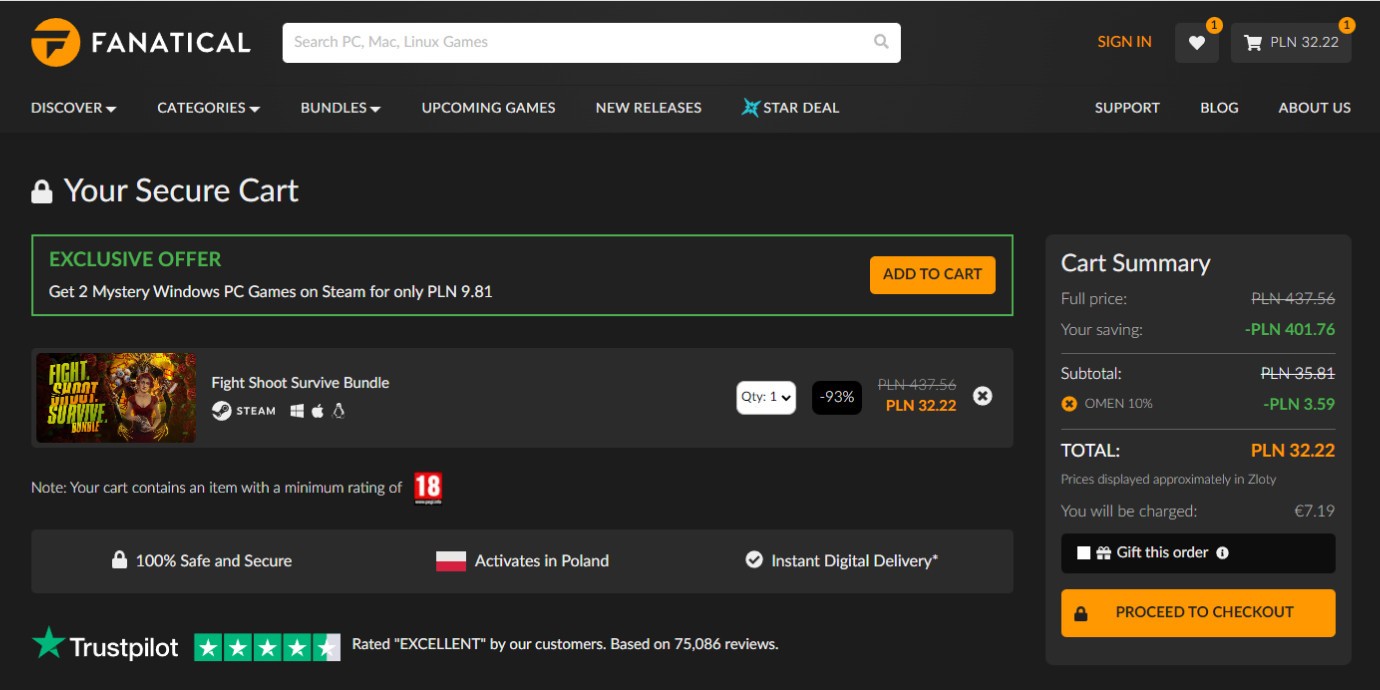Remove the OMEN 10% coupon
The height and width of the screenshot is (690, 1380).
[x=1069, y=404]
